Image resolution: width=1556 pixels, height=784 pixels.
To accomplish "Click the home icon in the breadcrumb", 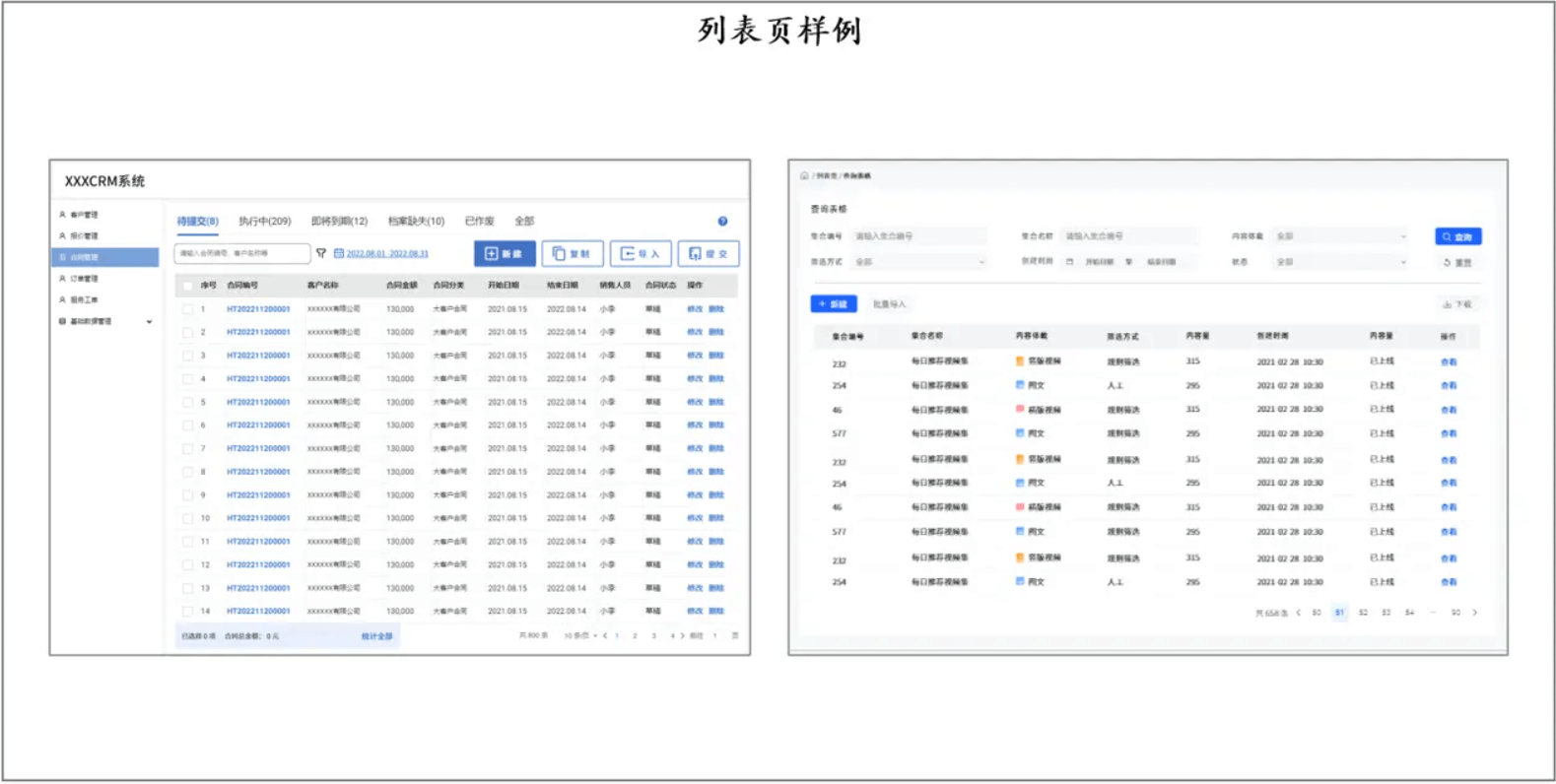I will (x=804, y=176).
